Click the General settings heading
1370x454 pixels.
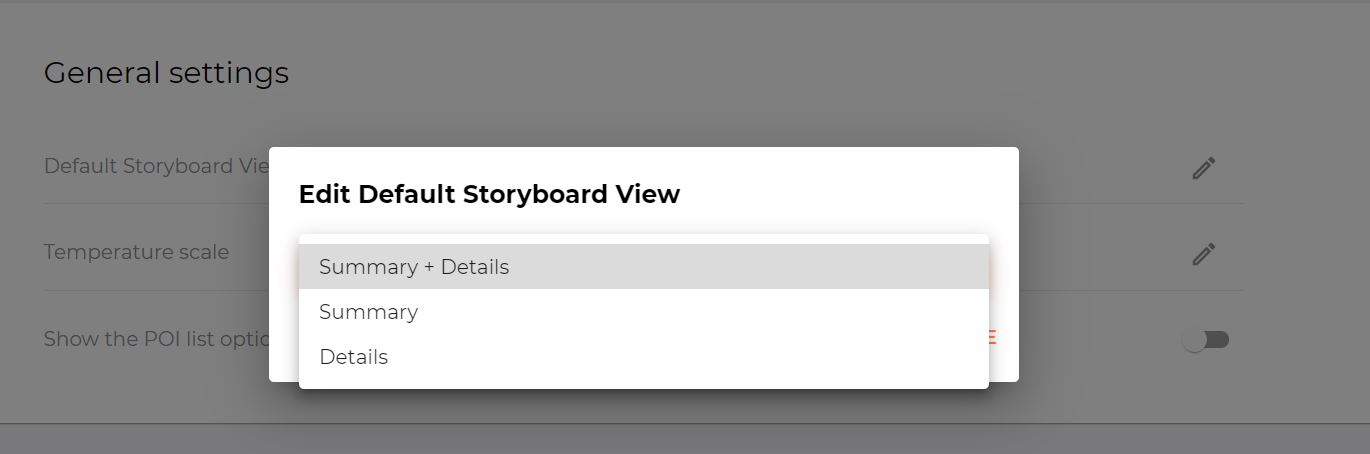(166, 73)
